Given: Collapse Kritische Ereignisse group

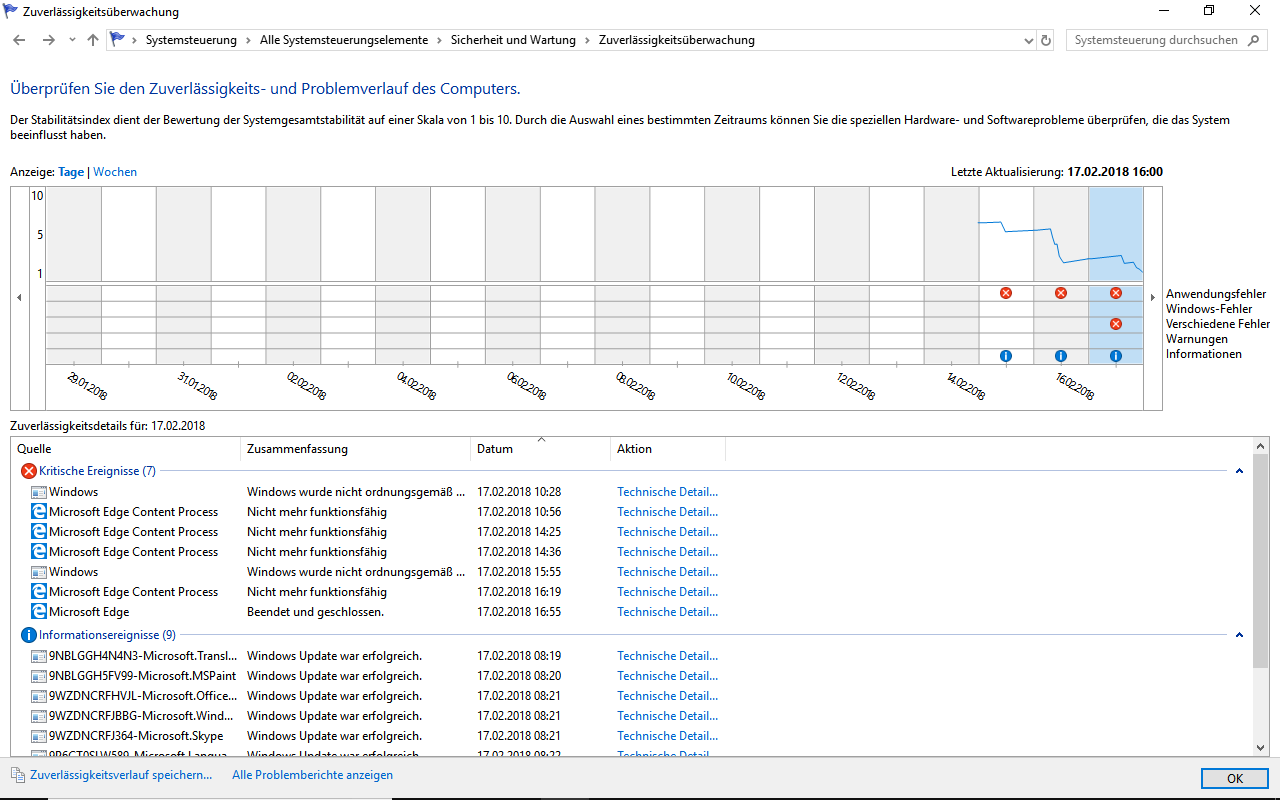Looking at the screenshot, I should pyautogui.click(x=1239, y=470).
